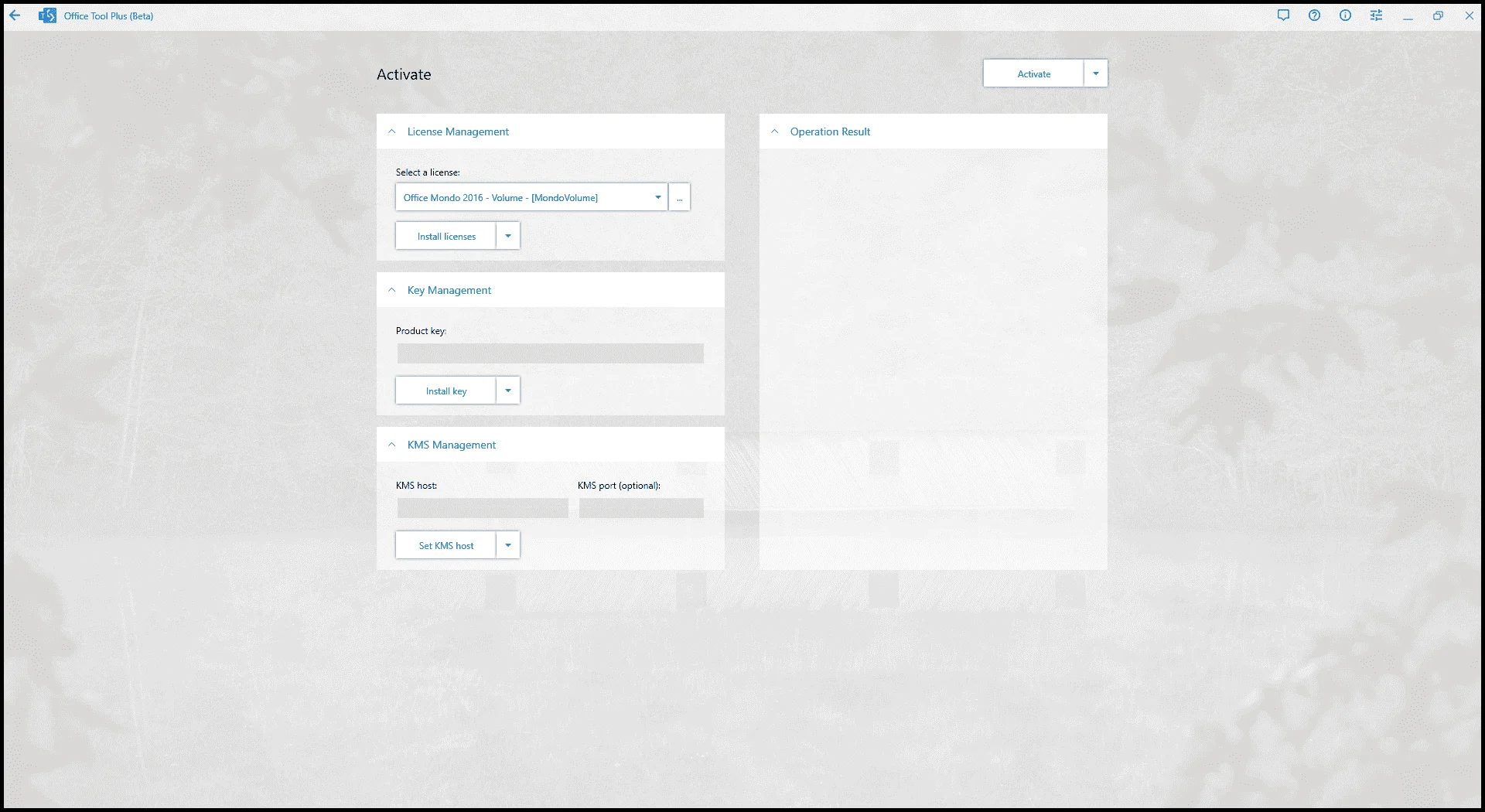Click the Office Tool Plus logo icon
The width and height of the screenshot is (1485, 812).
coord(47,15)
